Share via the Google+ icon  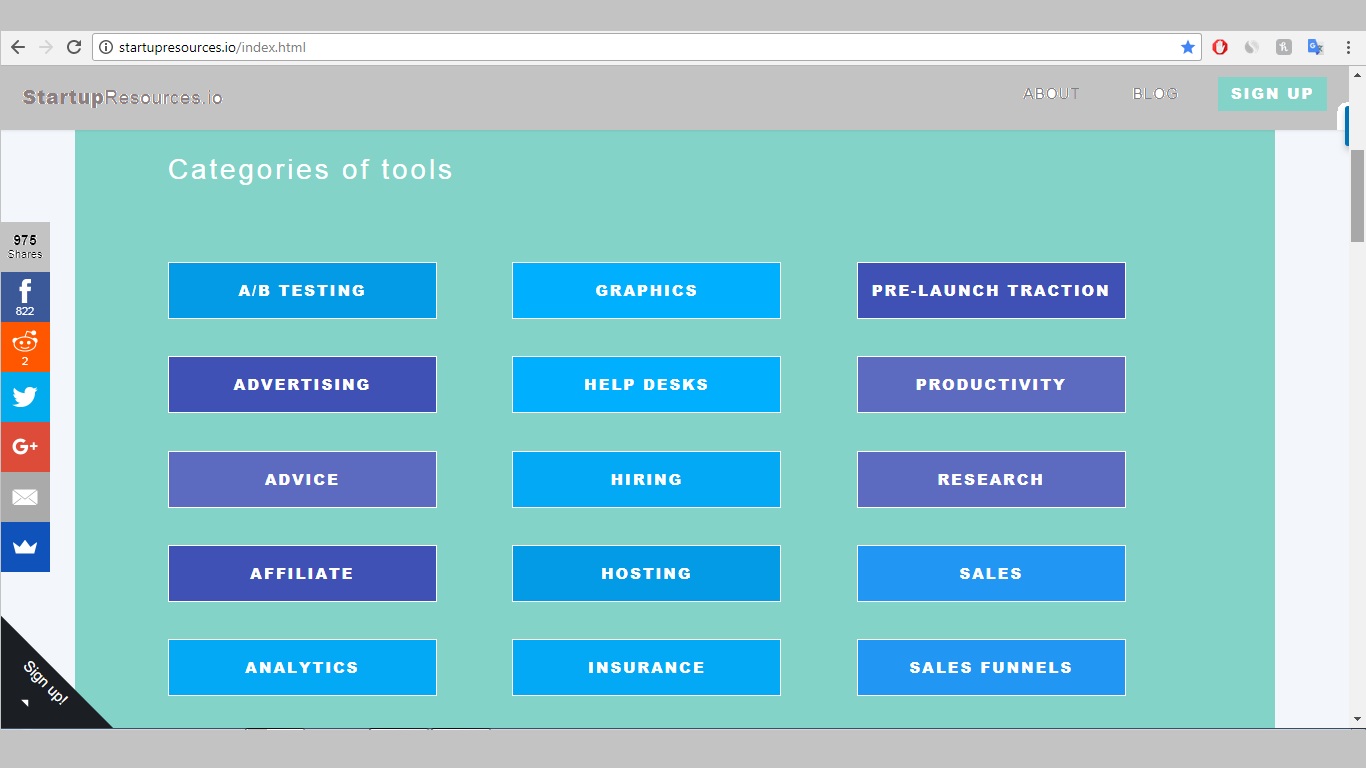click(25, 447)
